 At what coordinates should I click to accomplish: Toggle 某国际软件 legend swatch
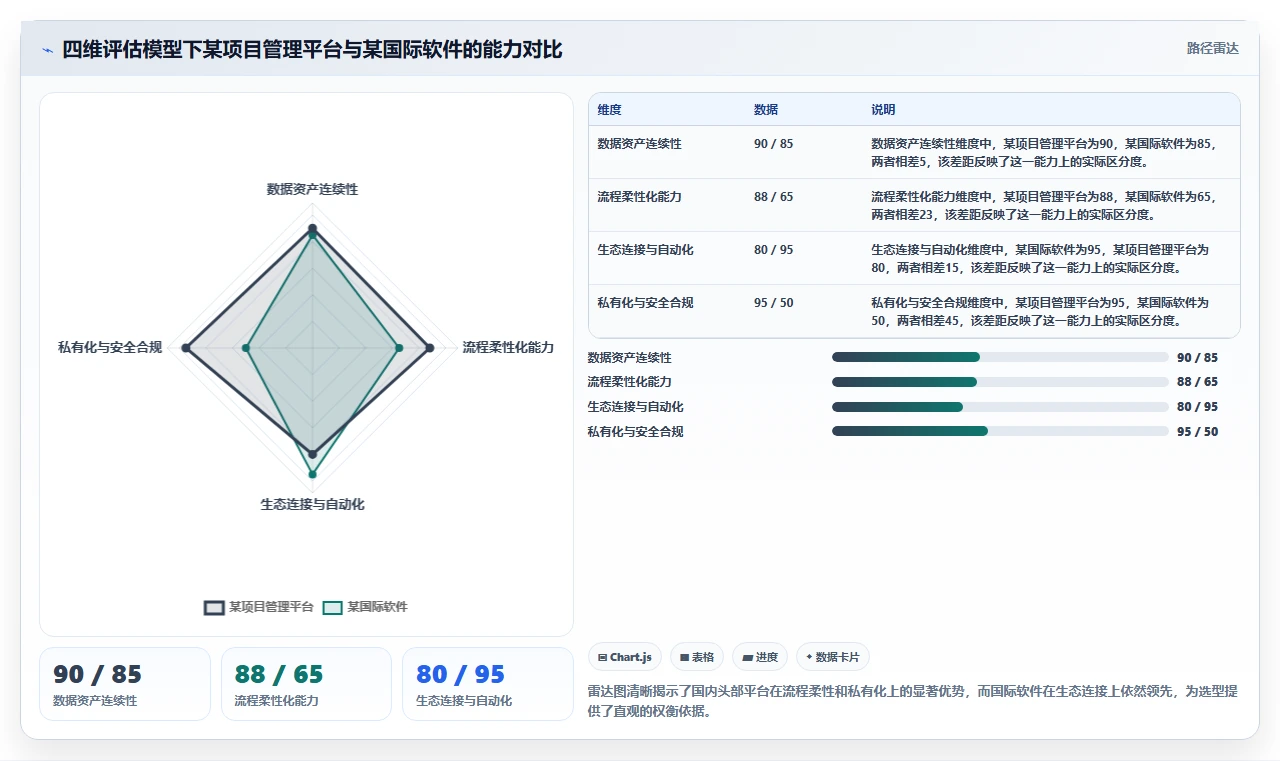(x=332, y=607)
